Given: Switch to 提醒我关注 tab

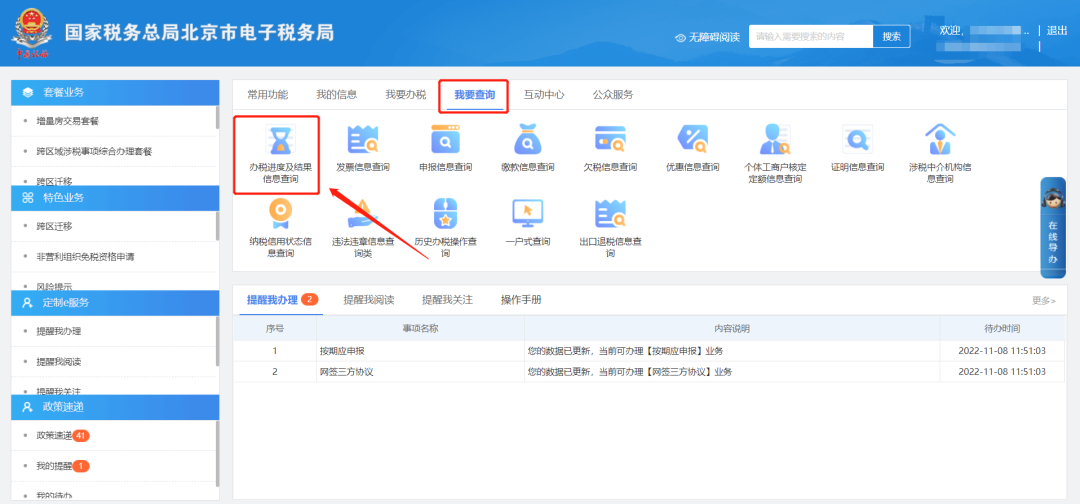Looking at the screenshot, I should click(448, 300).
